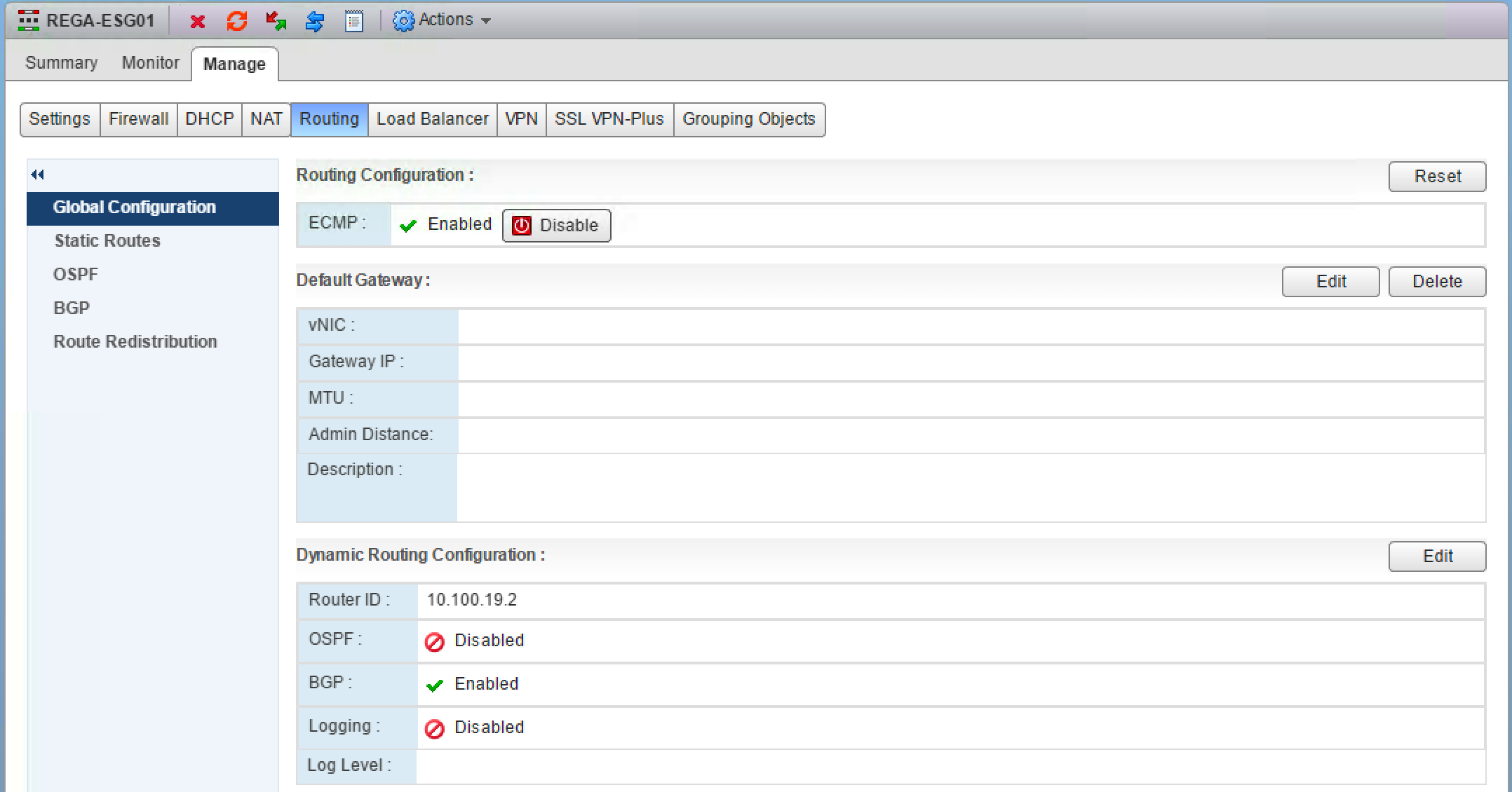Select Static Routes in the sidebar
The height and width of the screenshot is (792, 1512).
point(107,241)
